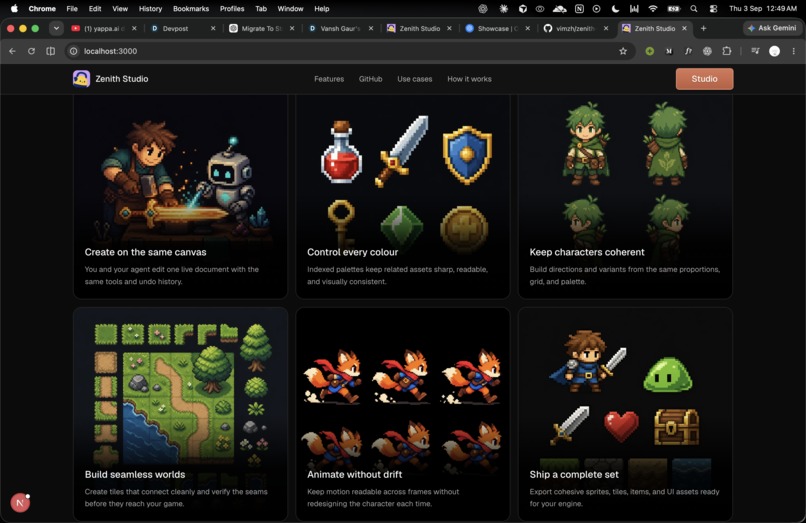806x523 pixels.
Task: Open the Window menu
Action: click(290, 9)
